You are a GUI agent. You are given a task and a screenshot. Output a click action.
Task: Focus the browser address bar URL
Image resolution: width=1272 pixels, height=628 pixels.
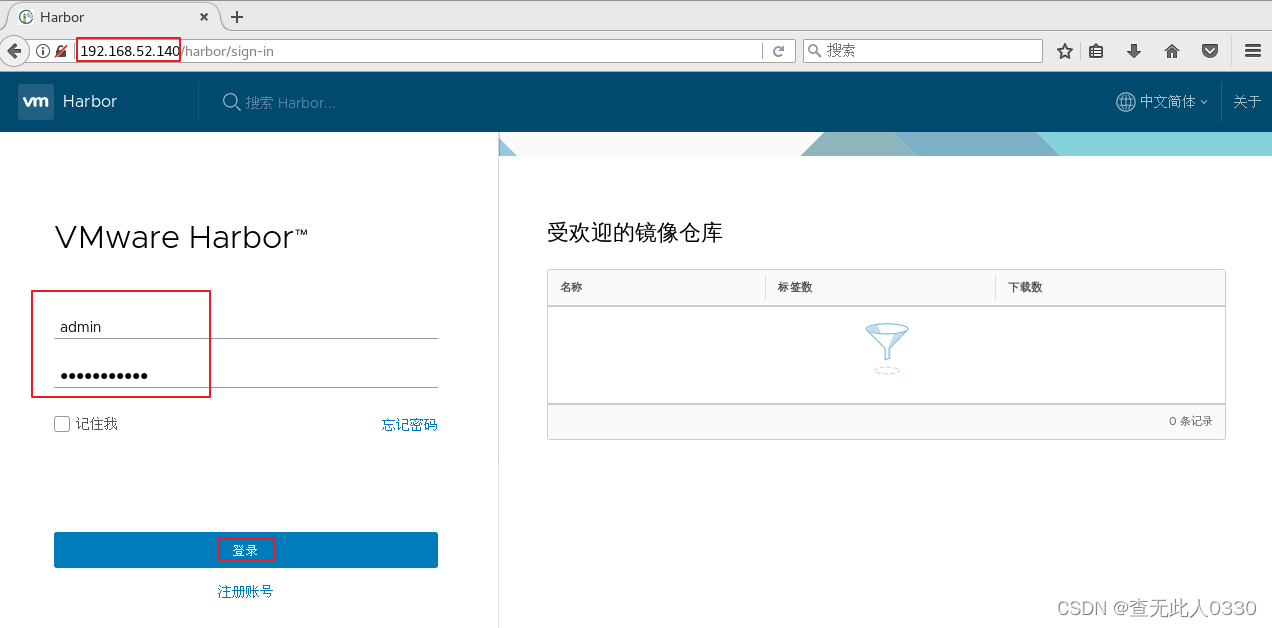pos(420,51)
